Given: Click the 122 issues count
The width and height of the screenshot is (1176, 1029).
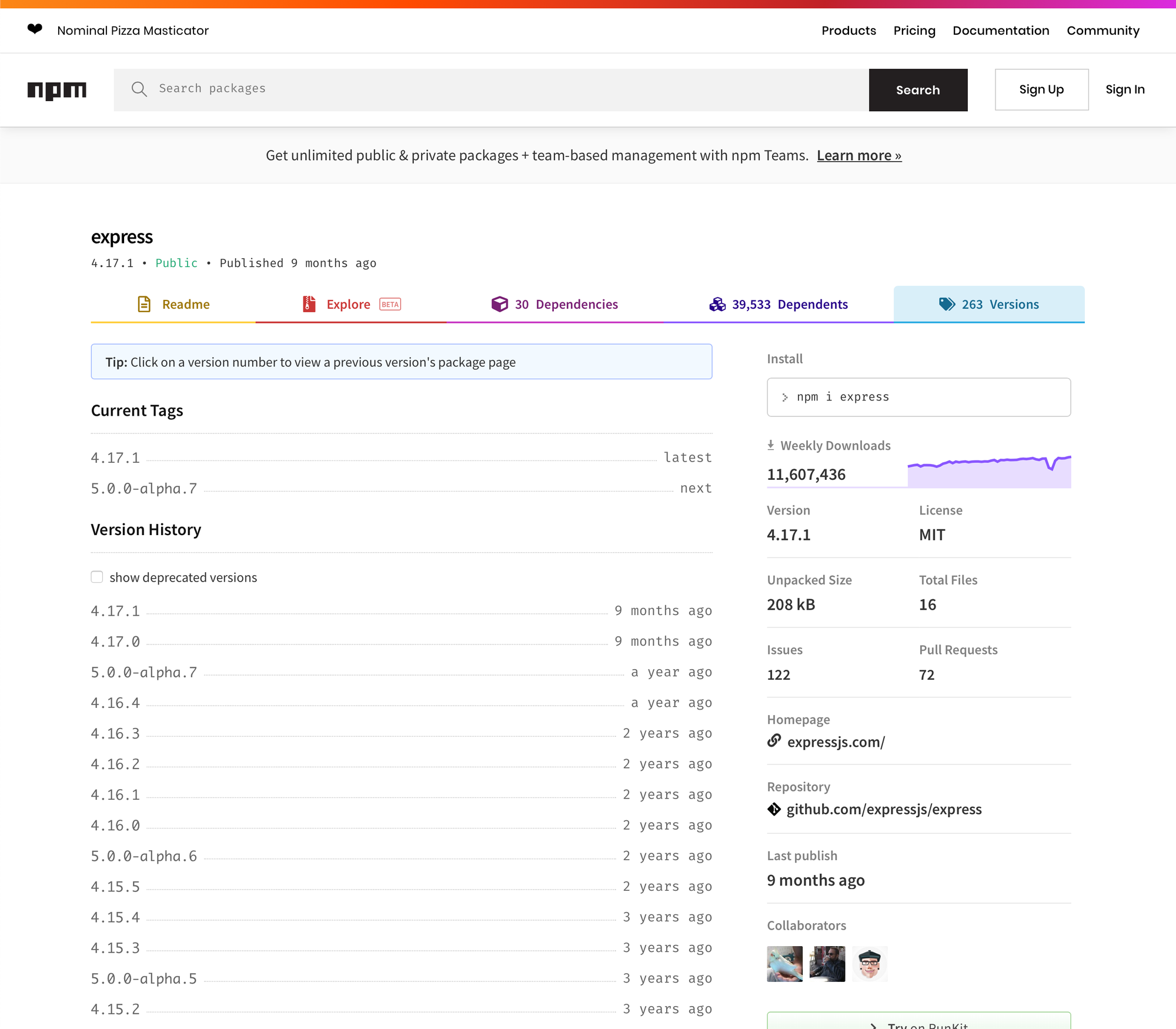Looking at the screenshot, I should click(779, 675).
